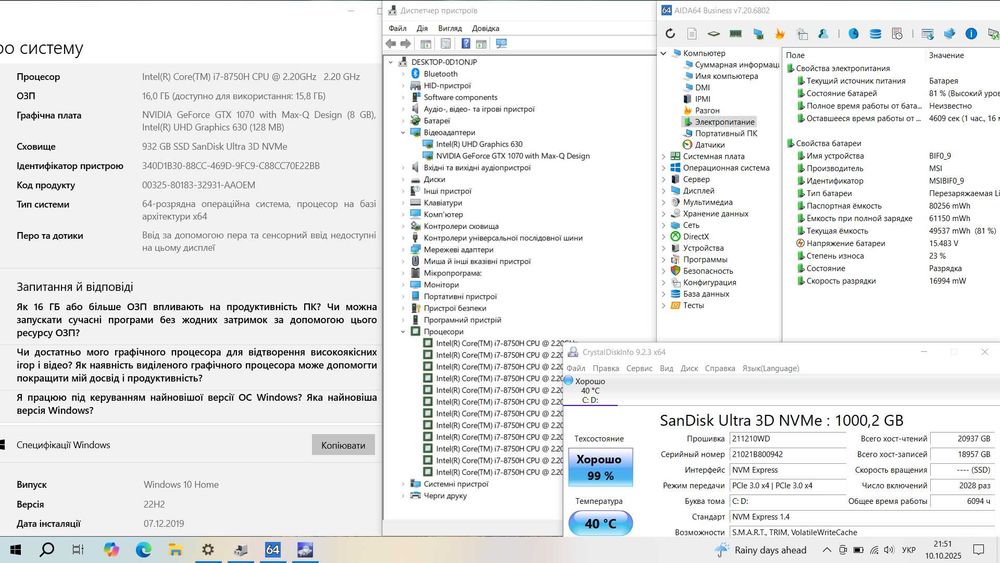Open Сервис menu in CrystalDiskInfo

pyautogui.click(x=639, y=368)
